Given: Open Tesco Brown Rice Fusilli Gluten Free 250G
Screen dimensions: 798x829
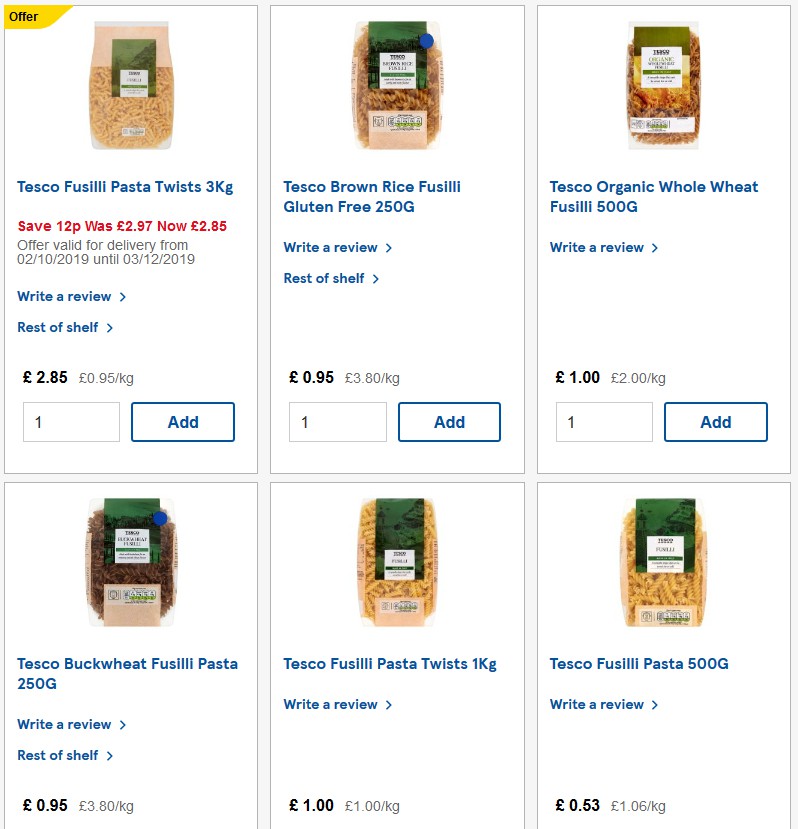Looking at the screenshot, I should tap(371, 196).
